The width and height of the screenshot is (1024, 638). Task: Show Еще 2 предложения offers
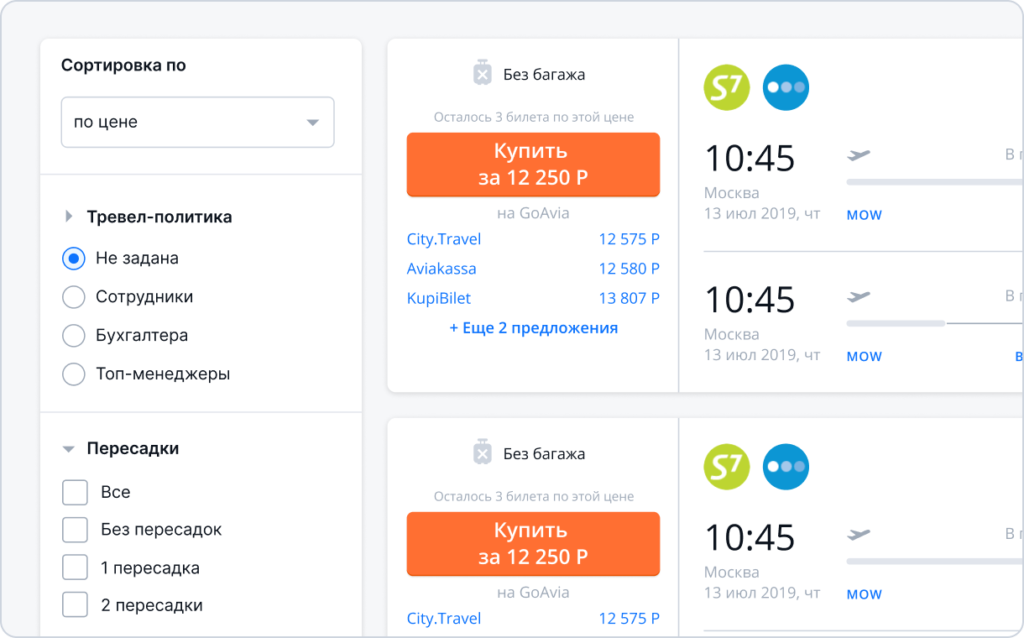tap(534, 328)
